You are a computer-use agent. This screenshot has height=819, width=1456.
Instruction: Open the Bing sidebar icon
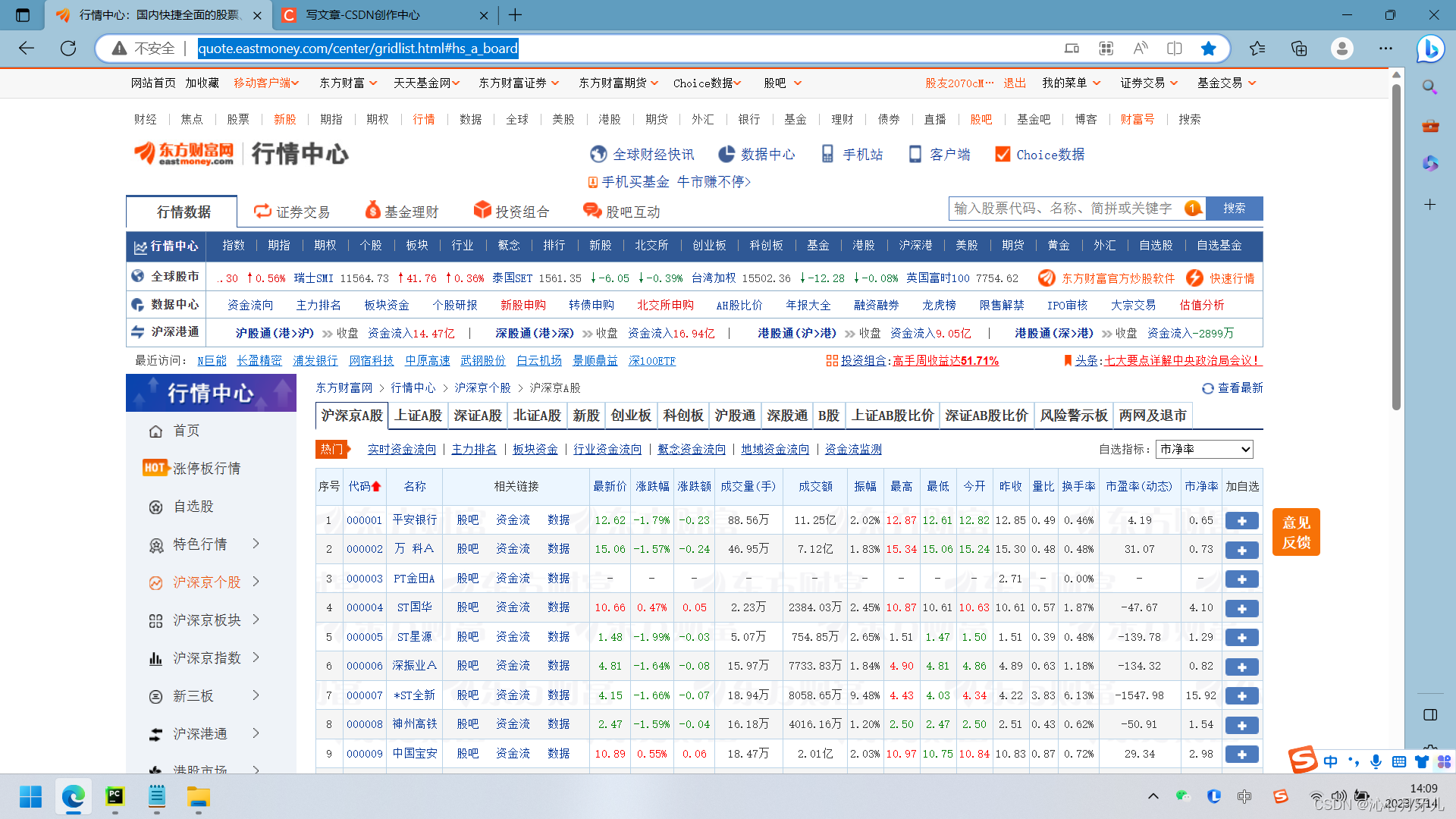click(x=1430, y=49)
